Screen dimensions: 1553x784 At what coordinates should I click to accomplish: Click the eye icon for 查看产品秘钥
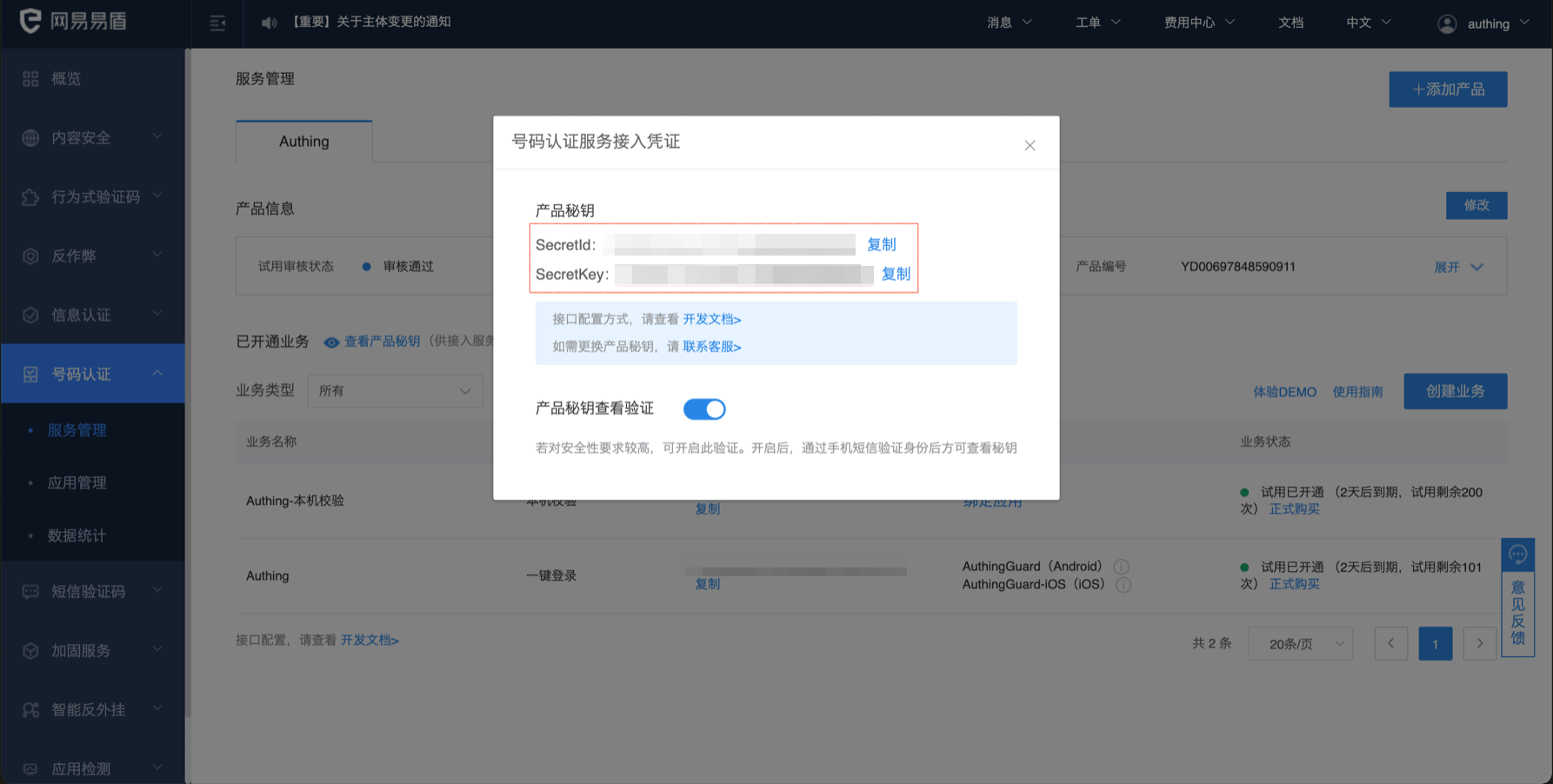pos(331,342)
